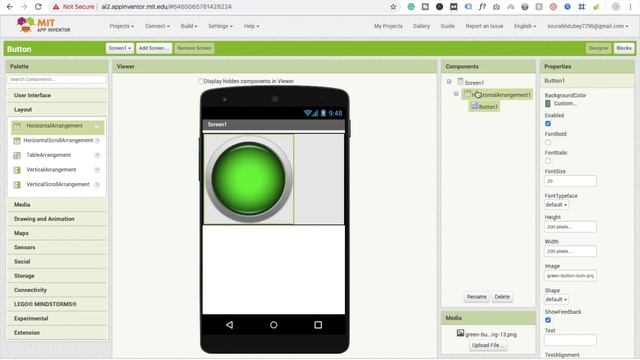Click the Add Screen button
This screenshot has height=360, width=640.
153,48
